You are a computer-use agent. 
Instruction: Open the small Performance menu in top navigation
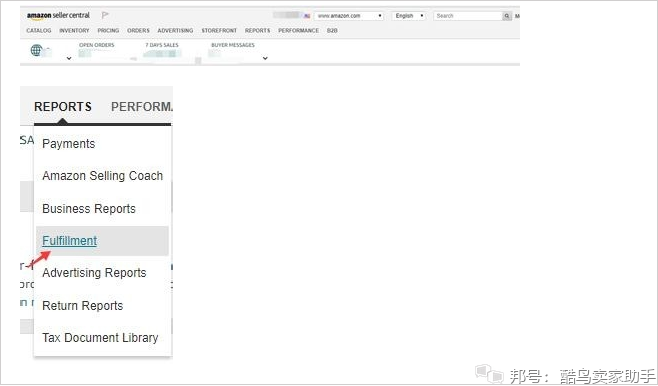pyautogui.click(x=298, y=31)
